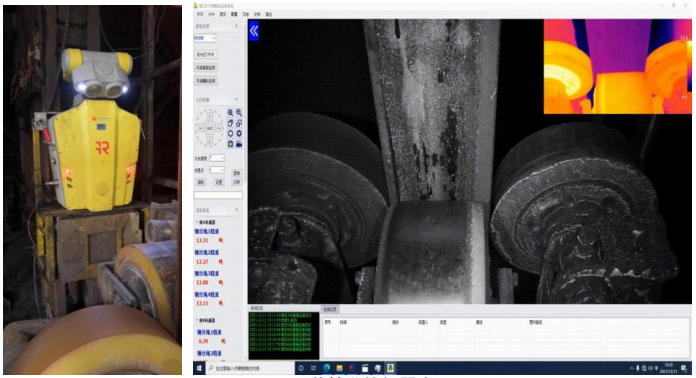696x378 pixels.
Task: Click the volume icon in system tray
Action: pyautogui.click(x=650, y=368)
